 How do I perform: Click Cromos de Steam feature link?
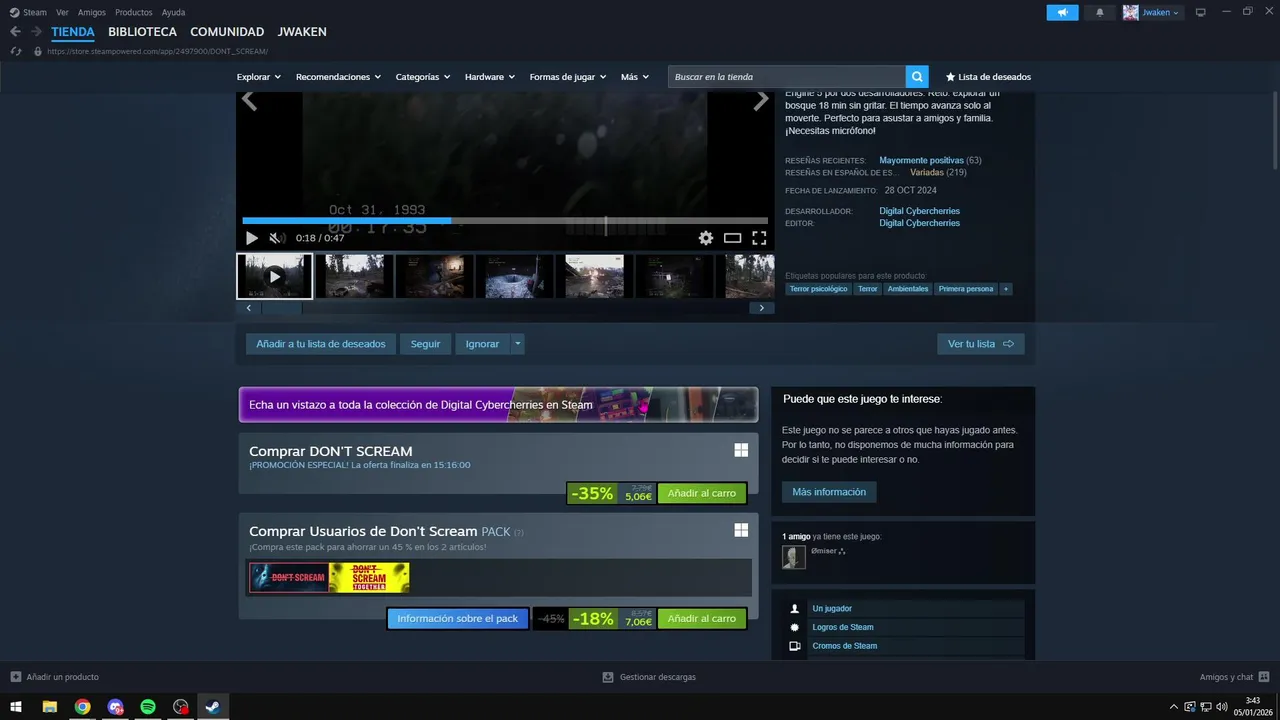point(845,646)
